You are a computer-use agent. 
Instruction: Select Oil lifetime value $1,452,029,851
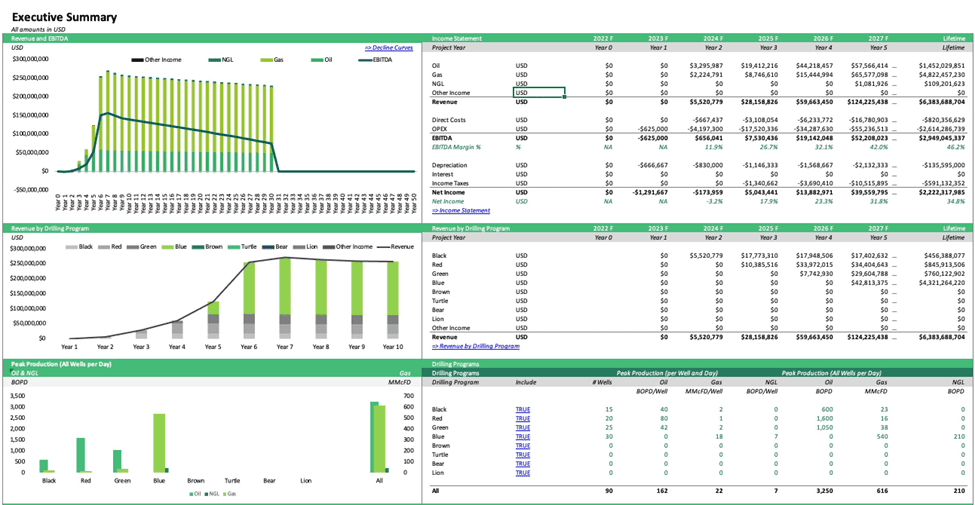[x=941, y=65]
